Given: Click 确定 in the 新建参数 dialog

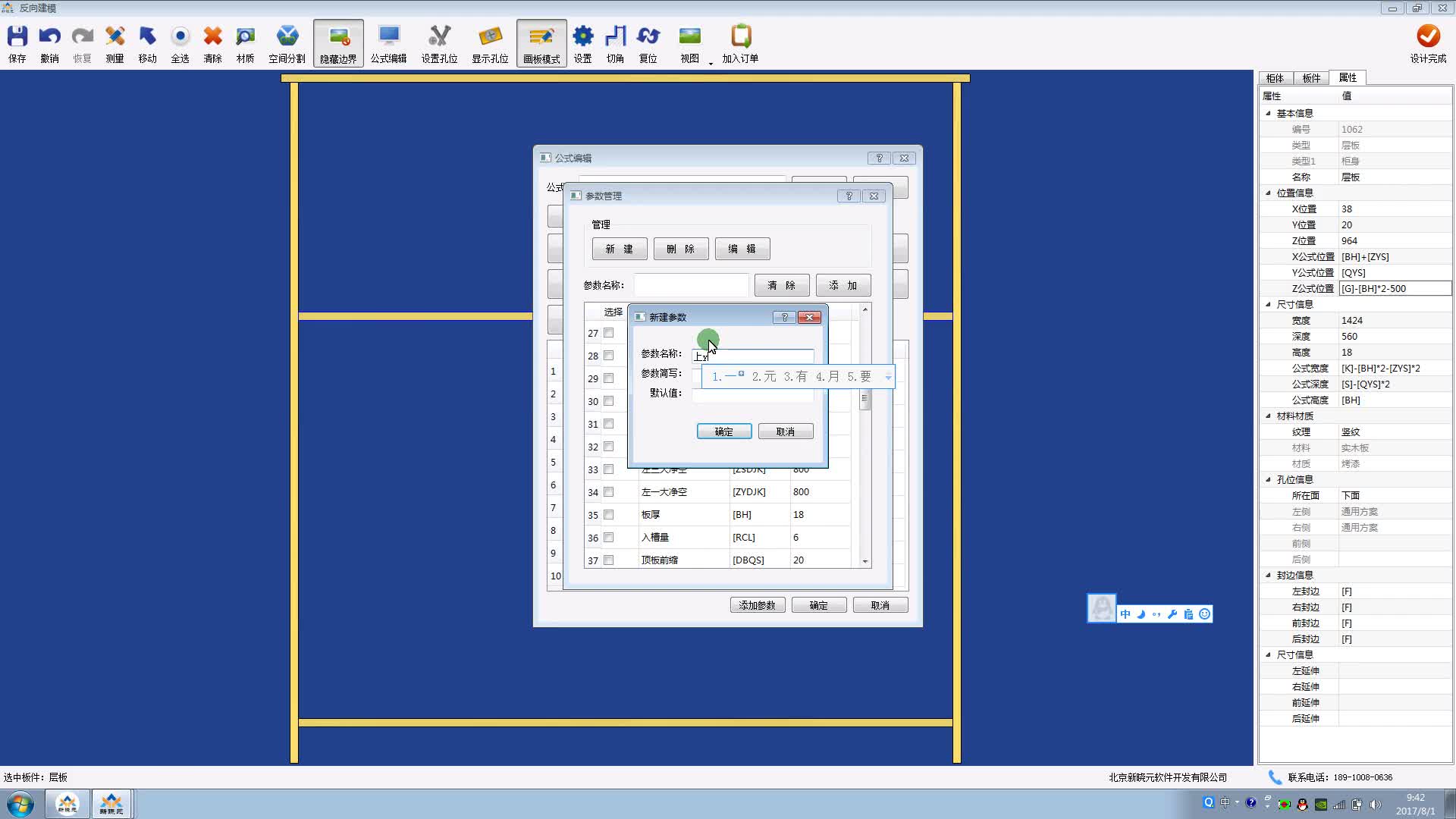Looking at the screenshot, I should [724, 431].
